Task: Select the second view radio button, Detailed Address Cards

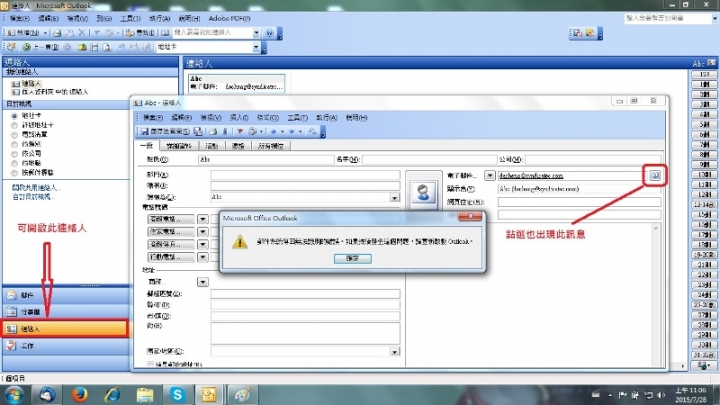Action: pyautogui.click(x=14, y=125)
